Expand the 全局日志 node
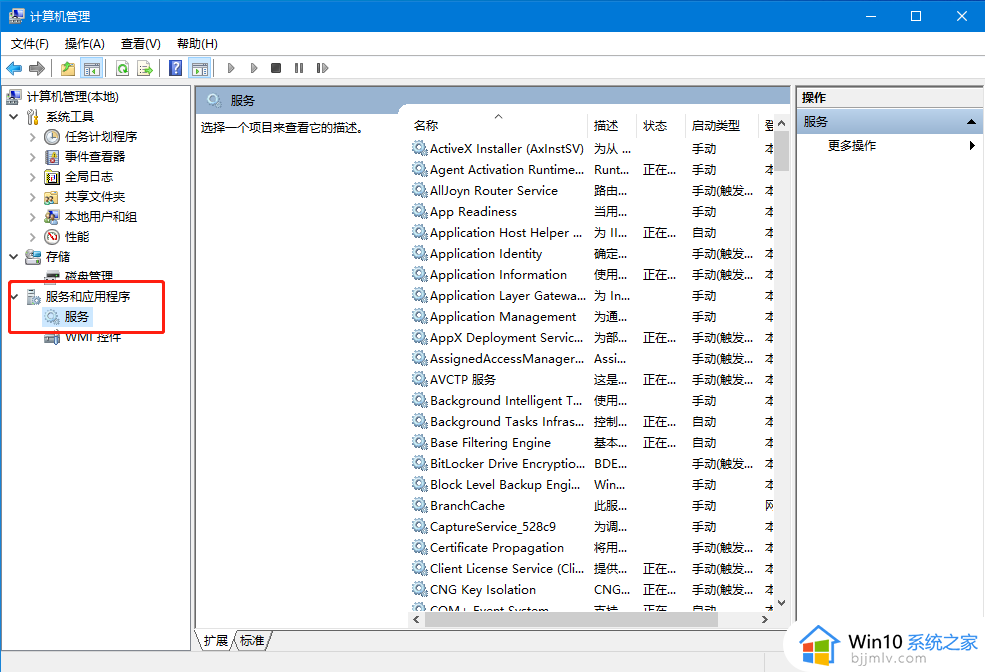This screenshot has height=672, width=985. pos(33,176)
